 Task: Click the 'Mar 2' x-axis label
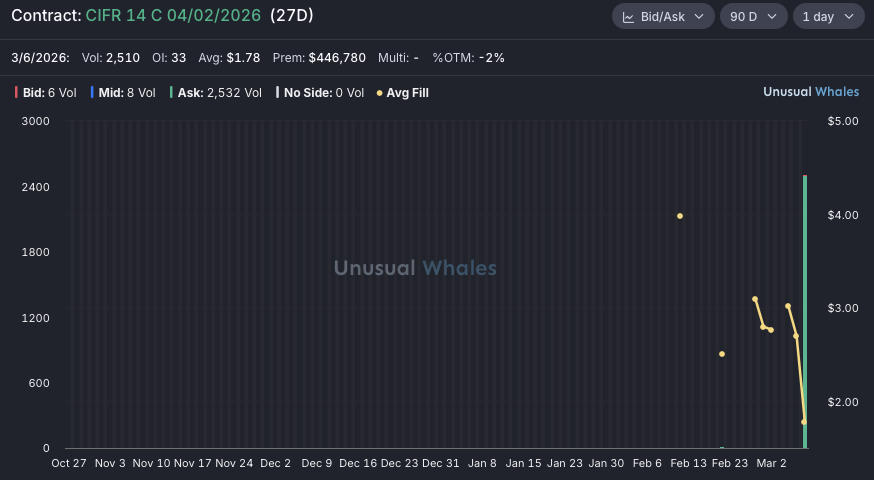click(771, 463)
